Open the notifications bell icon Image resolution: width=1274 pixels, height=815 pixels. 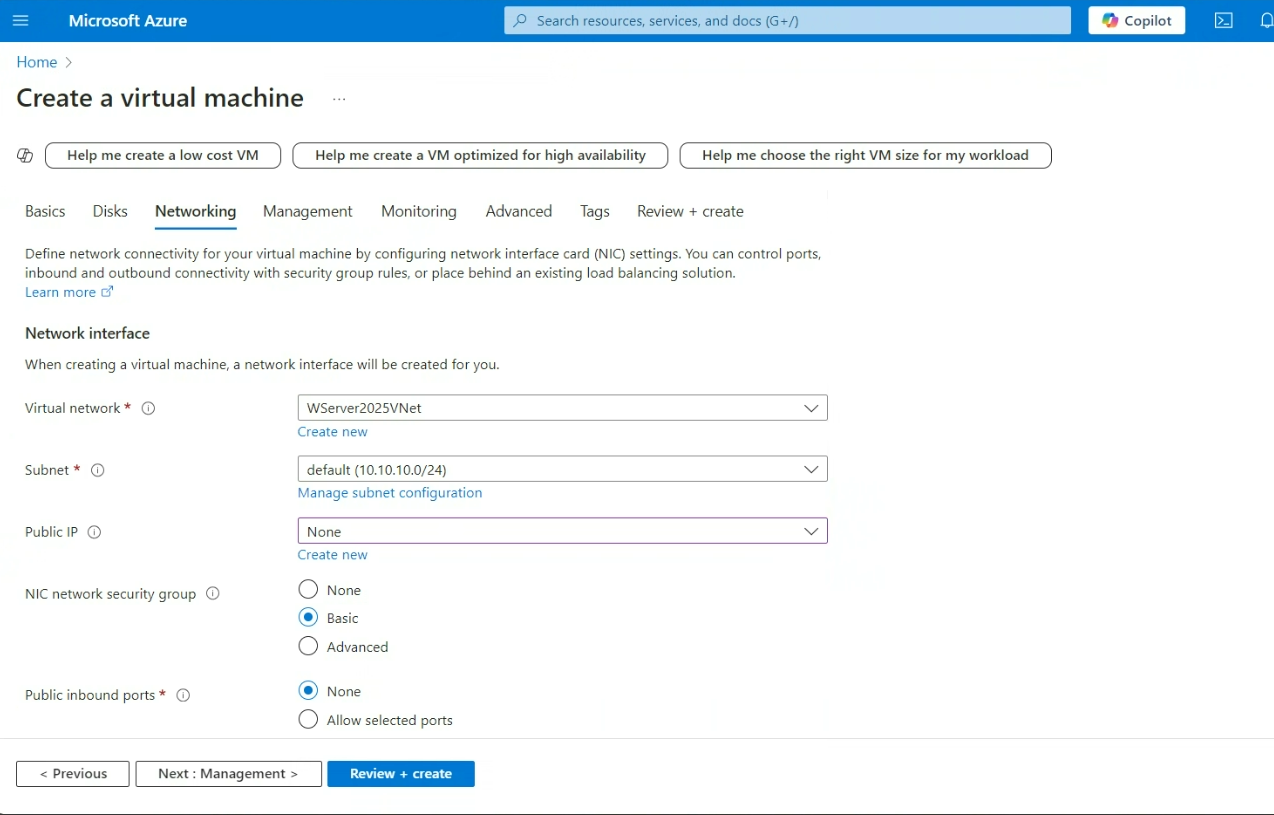pos(1265,21)
